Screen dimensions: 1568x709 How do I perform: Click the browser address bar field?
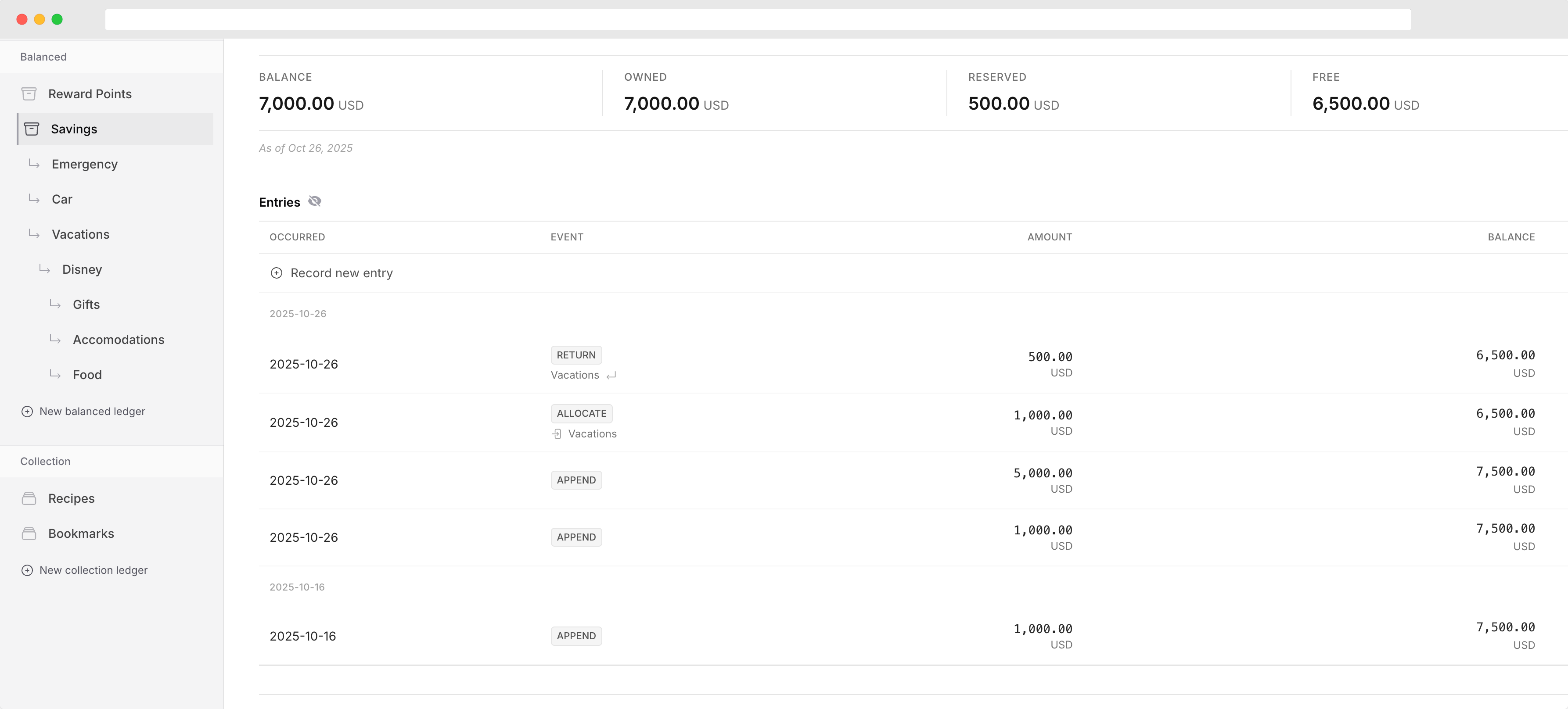point(757,19)
